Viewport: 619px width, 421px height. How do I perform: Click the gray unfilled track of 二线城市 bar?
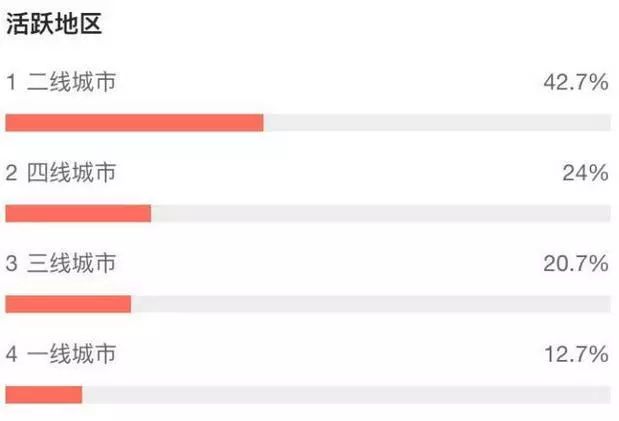tap(436, 123)
